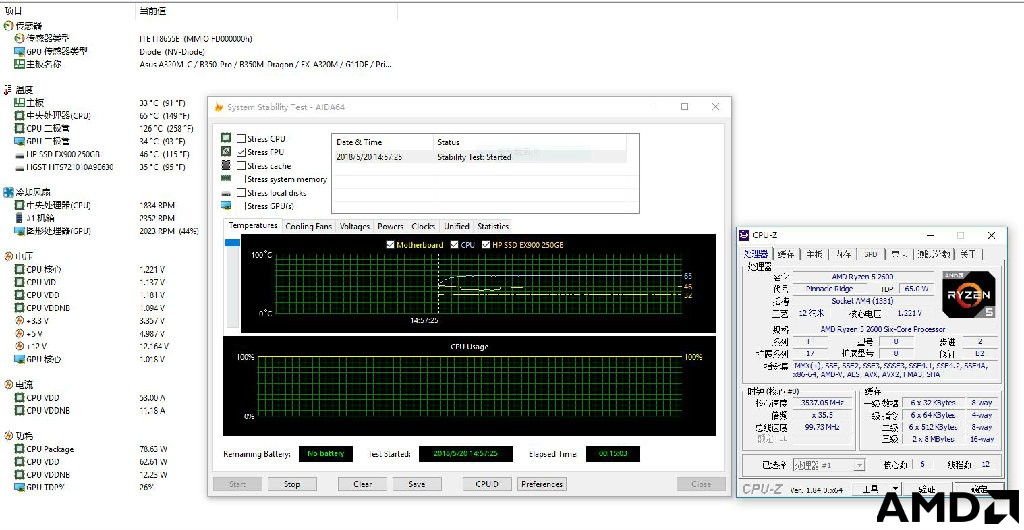This screenshot has width=1024, height=530.
Task: Click the Stress system memory RAM icon
Action: pyautogui.click(x=226, y=178)
